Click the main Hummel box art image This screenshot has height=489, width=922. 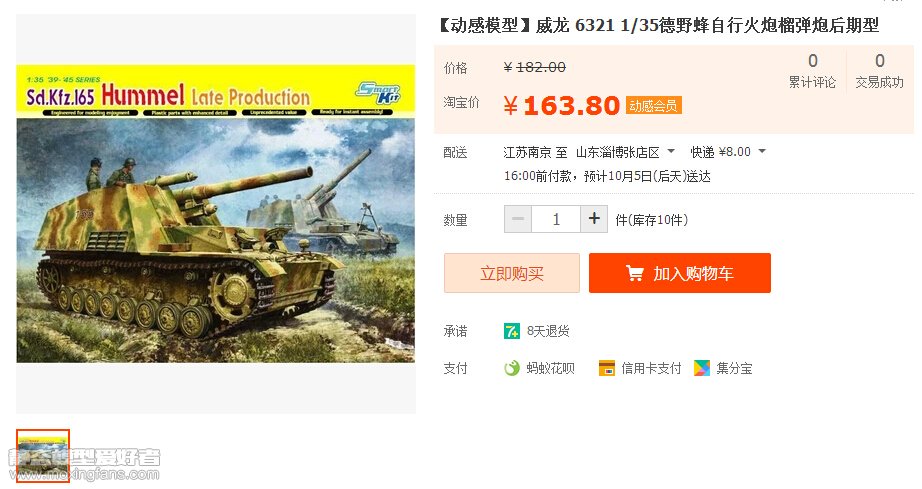216,213
